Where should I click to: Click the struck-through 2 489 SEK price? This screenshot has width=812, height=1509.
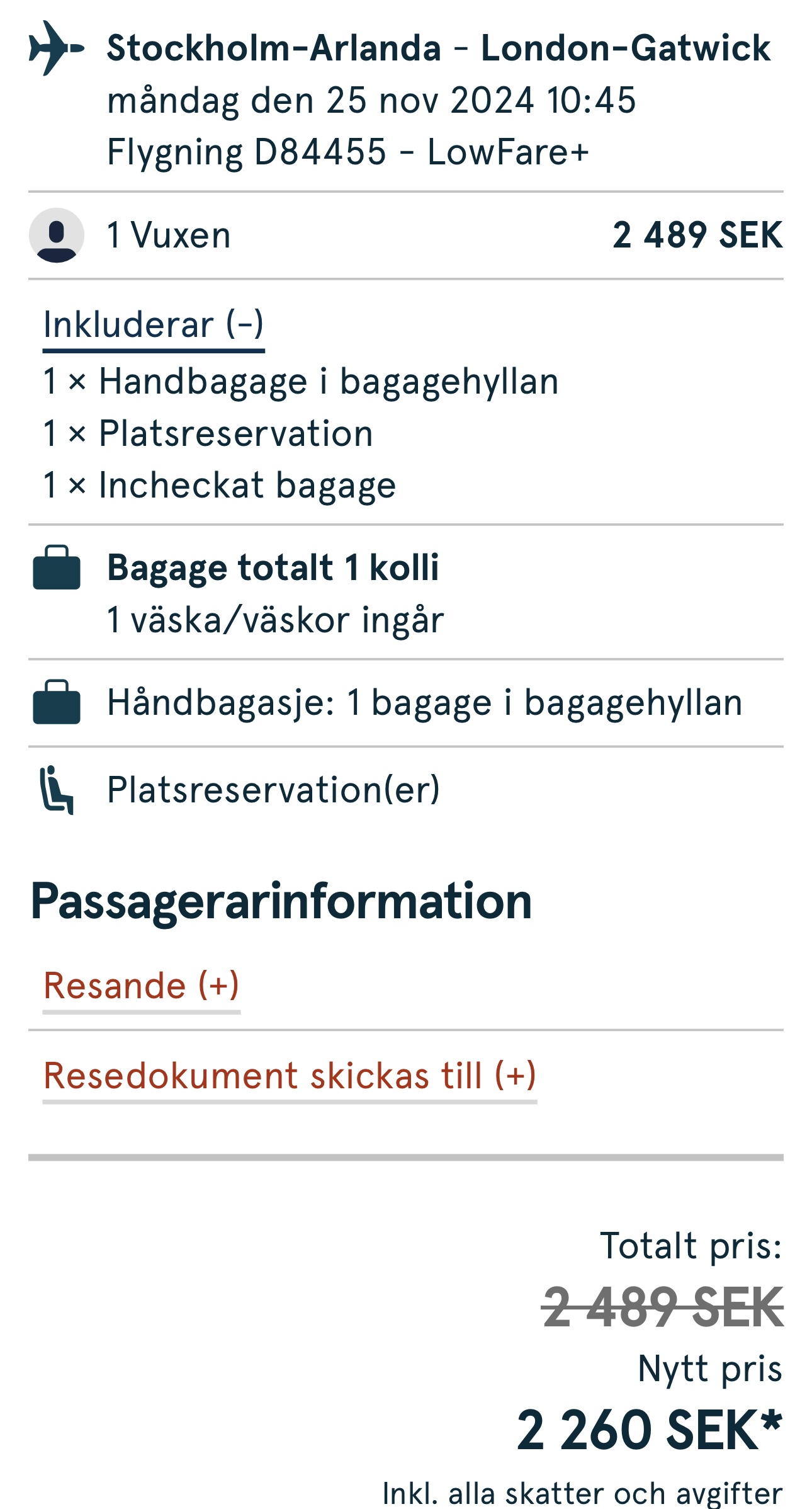pyautogui.click(x=663, y=1308)
